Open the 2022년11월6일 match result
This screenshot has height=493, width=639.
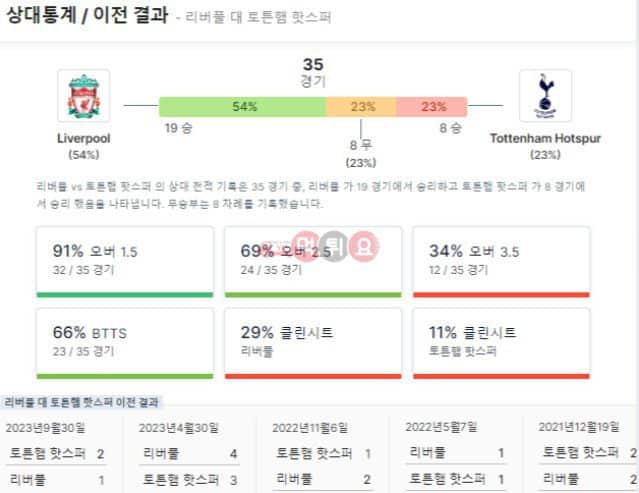point(322,455)
